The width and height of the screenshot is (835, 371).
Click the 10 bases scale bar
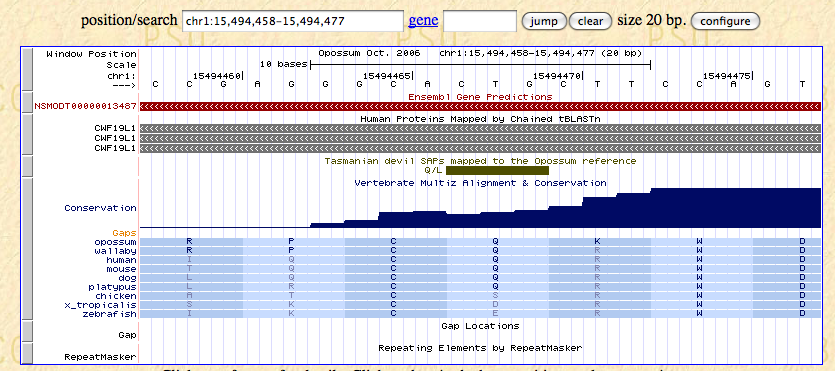480,65
